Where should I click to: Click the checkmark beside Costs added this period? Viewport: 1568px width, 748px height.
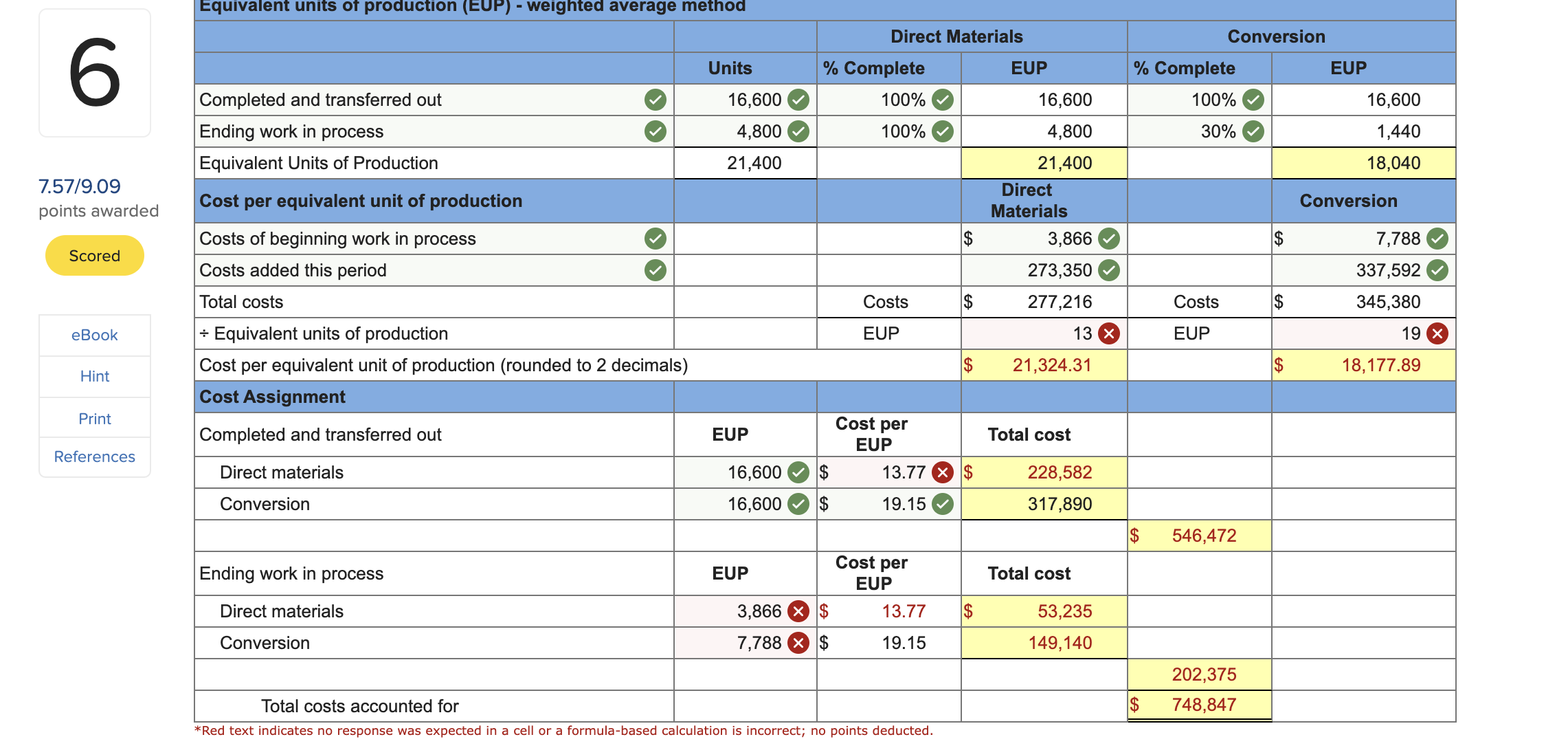(x=655, y=270)
